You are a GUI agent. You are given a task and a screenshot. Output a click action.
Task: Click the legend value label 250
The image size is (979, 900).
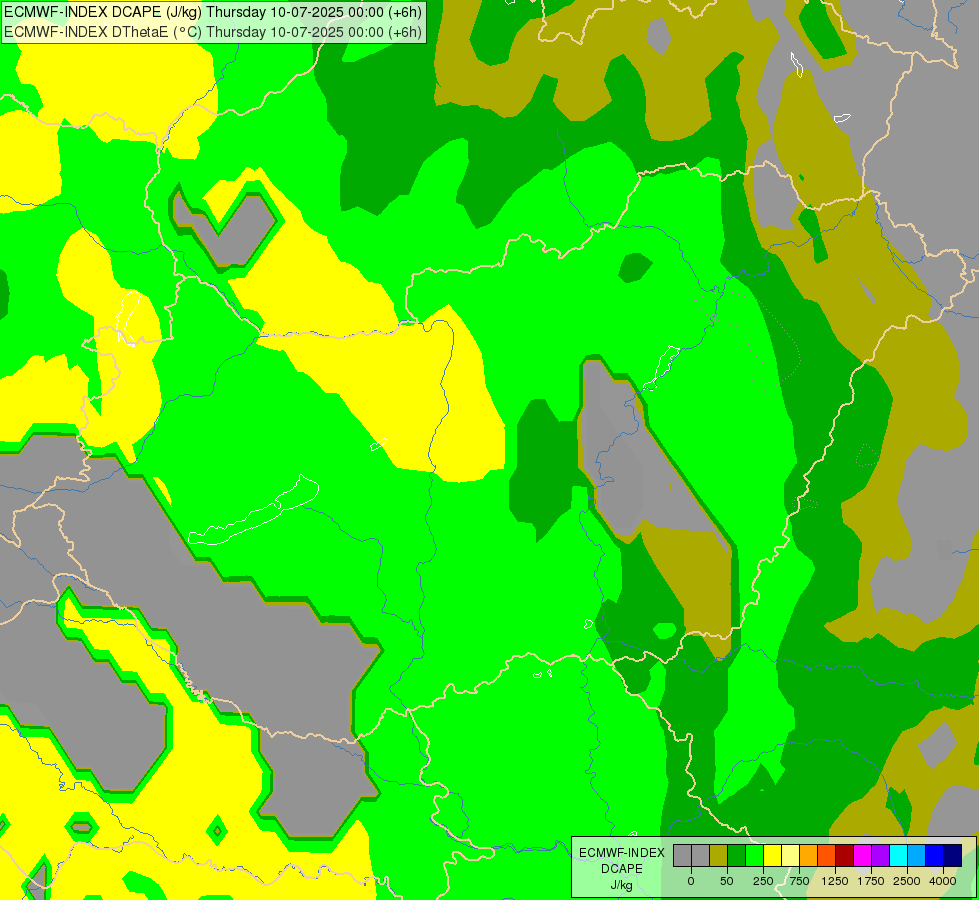(x=763, y=881)
